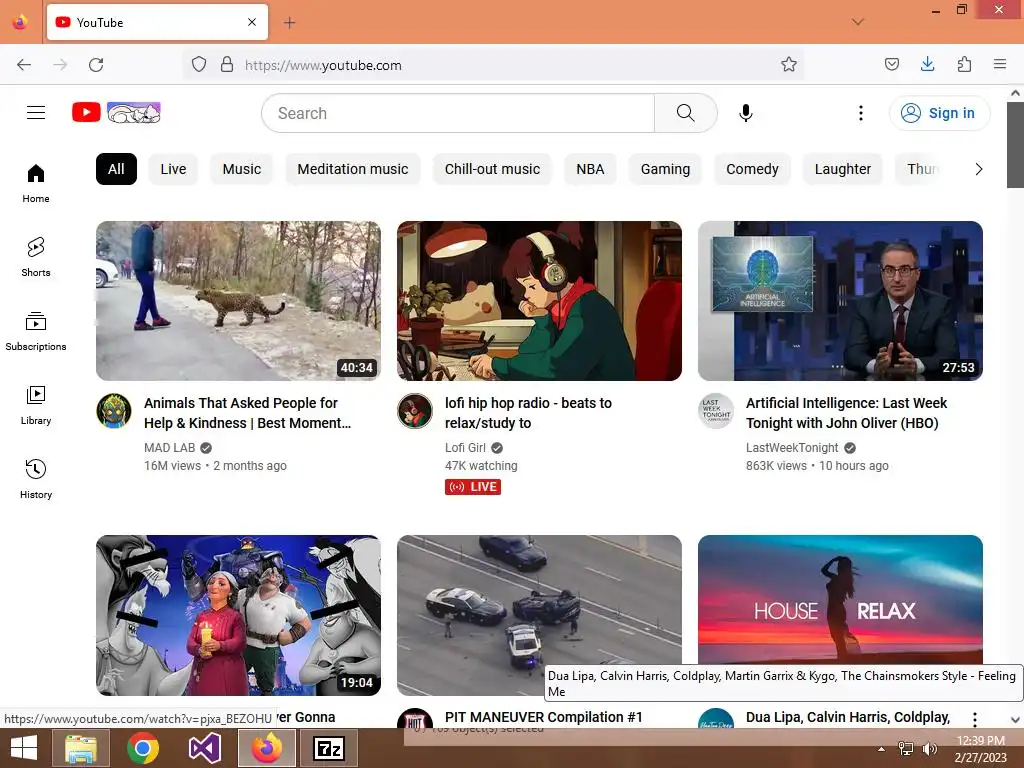This screenshot has width=1024, height=768.
Task: Open the HOUSE RELAX thumbnail
Action: pos(840,600)
